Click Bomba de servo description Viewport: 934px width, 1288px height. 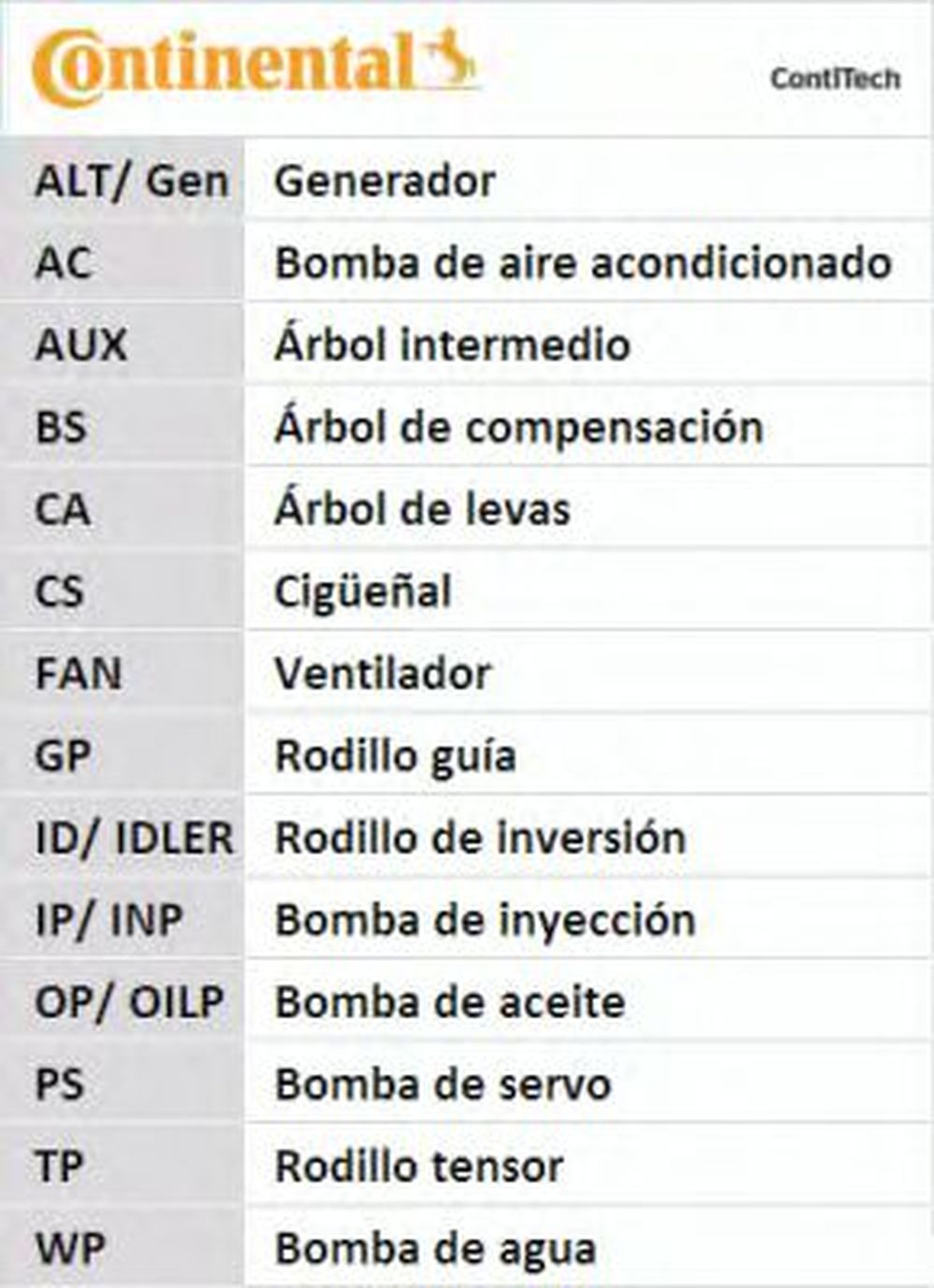coord(443,1084)
